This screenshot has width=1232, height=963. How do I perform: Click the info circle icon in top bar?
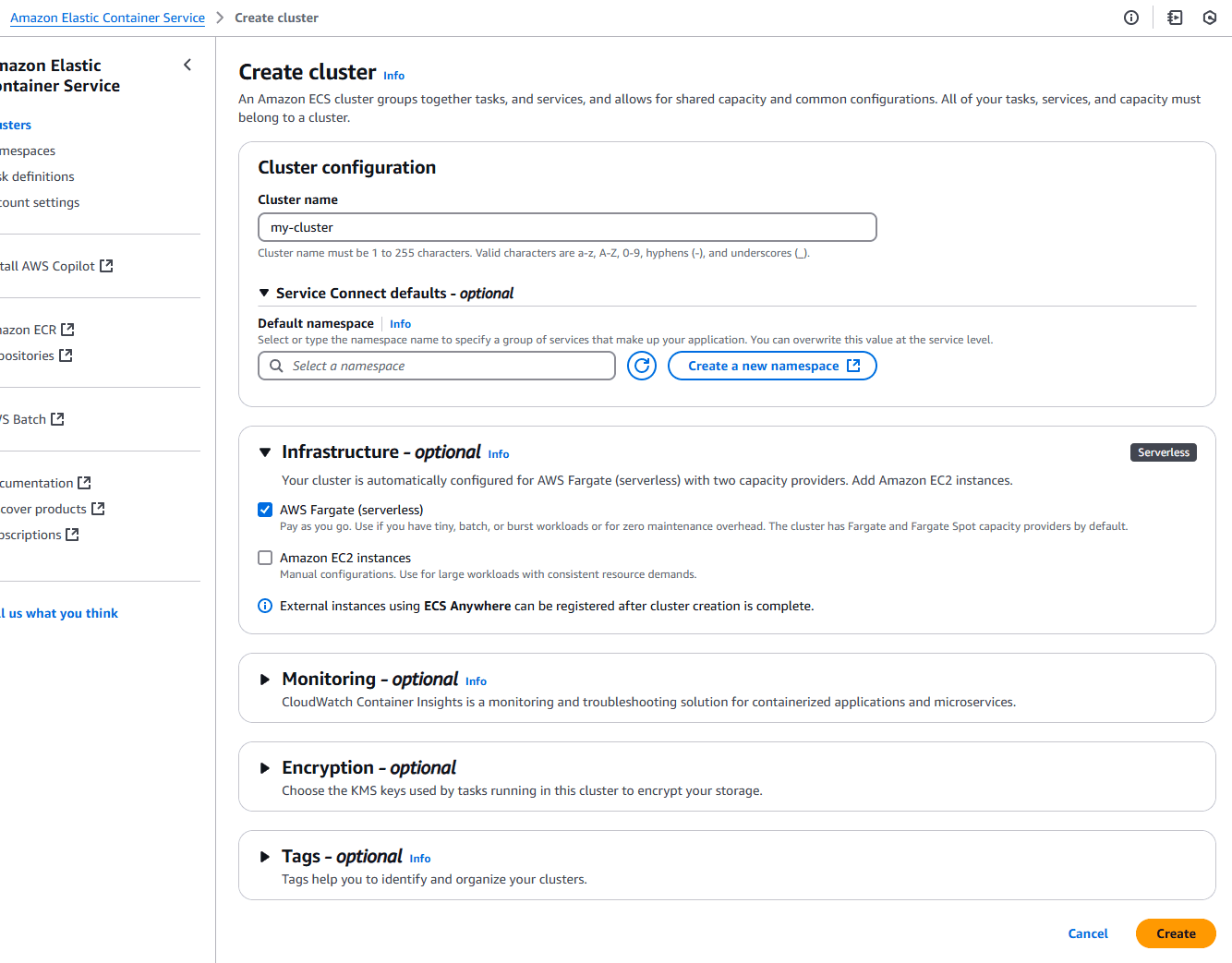pyautogui.click(x=1131, y=18)
